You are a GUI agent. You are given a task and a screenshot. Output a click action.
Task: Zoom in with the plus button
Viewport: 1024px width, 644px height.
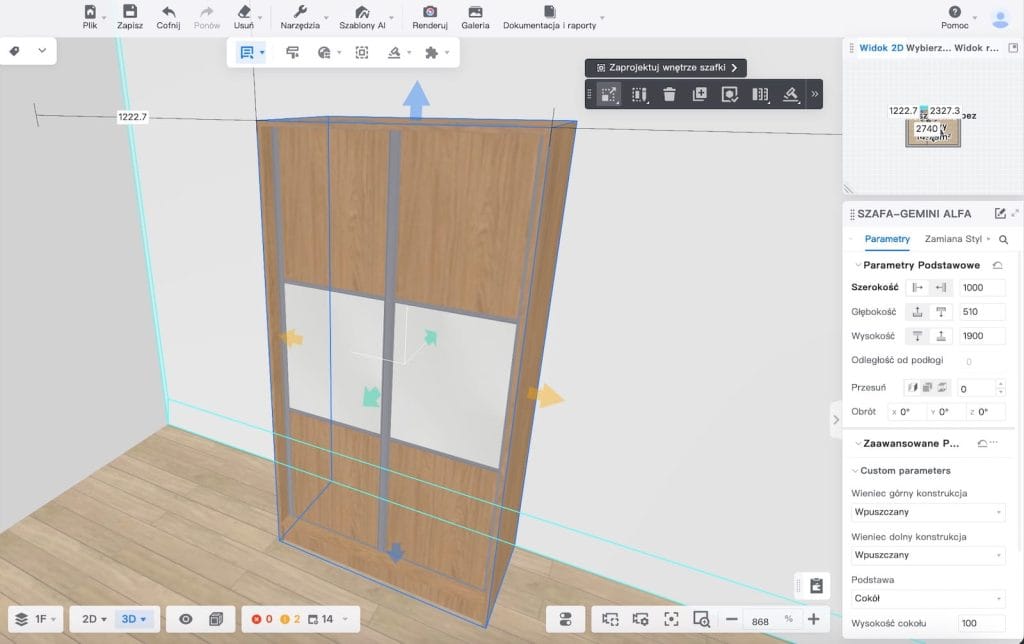814,619
